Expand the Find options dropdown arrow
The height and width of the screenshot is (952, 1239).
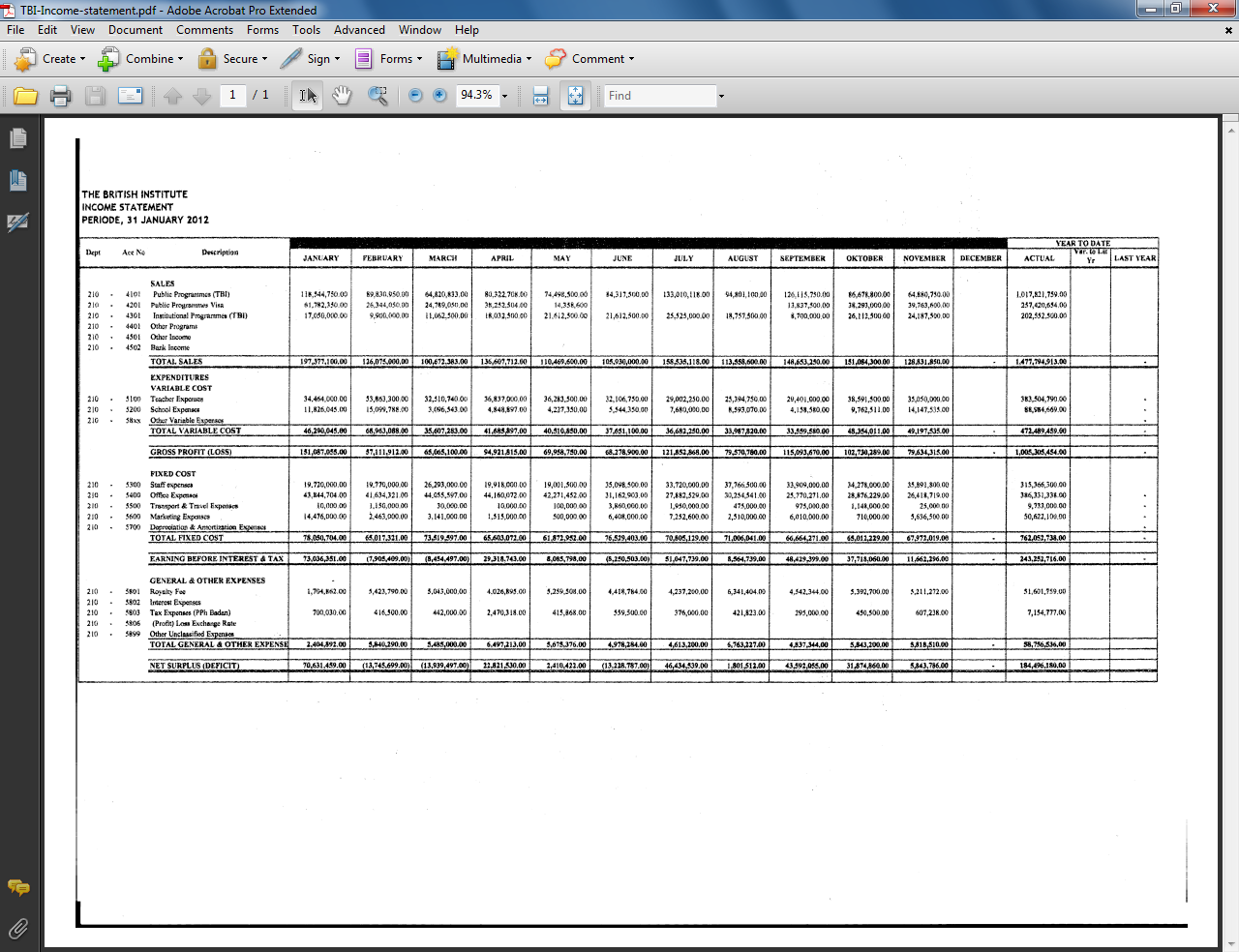(x=721, y=96)
